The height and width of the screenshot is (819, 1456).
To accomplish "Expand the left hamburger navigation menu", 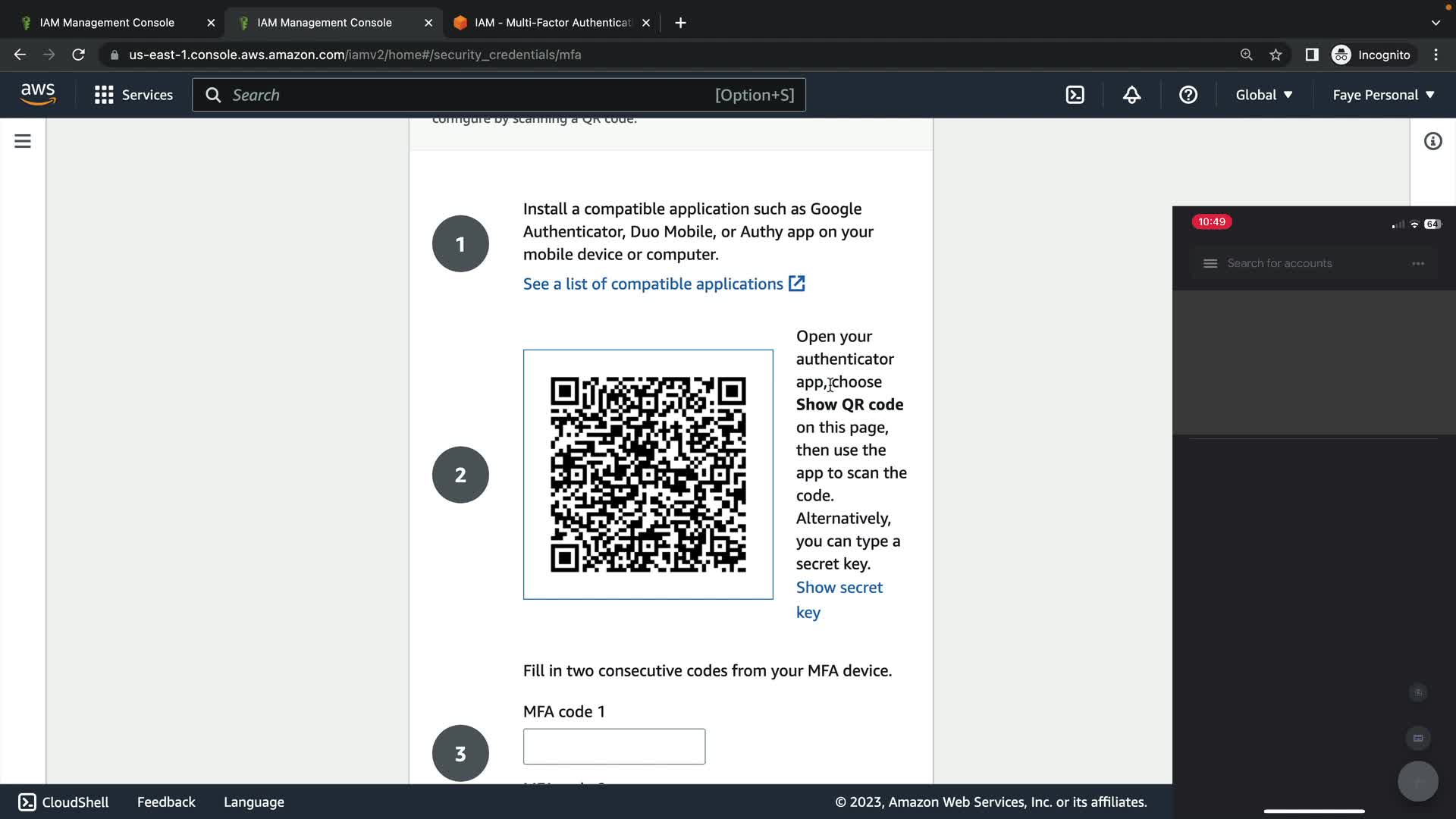I will (x=23, y=141).
